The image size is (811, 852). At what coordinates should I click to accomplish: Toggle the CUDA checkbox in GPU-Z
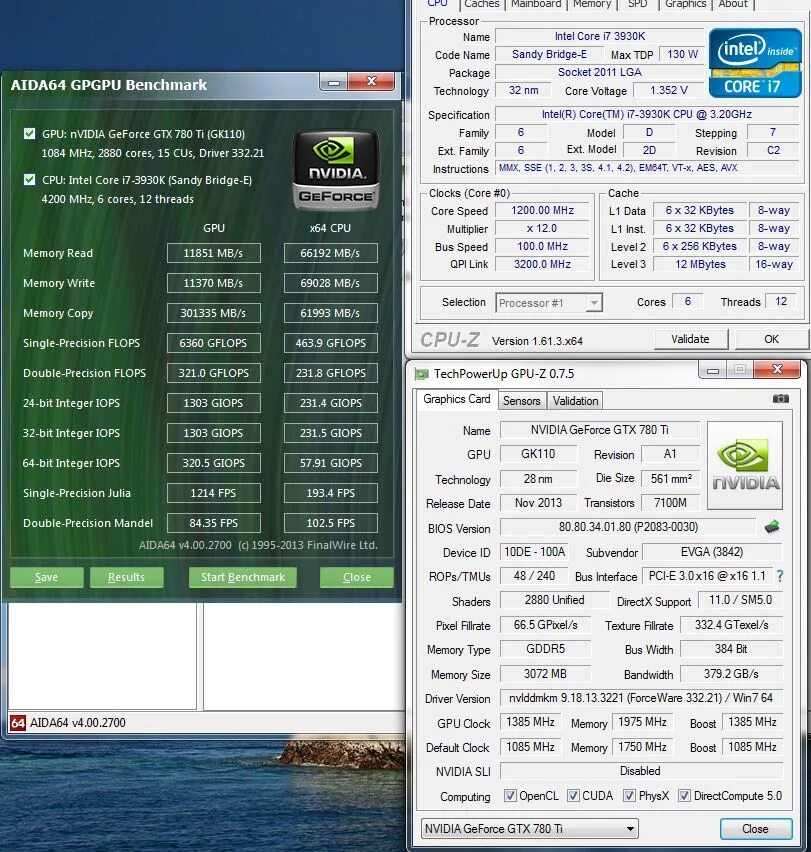[x=573, y=795]
